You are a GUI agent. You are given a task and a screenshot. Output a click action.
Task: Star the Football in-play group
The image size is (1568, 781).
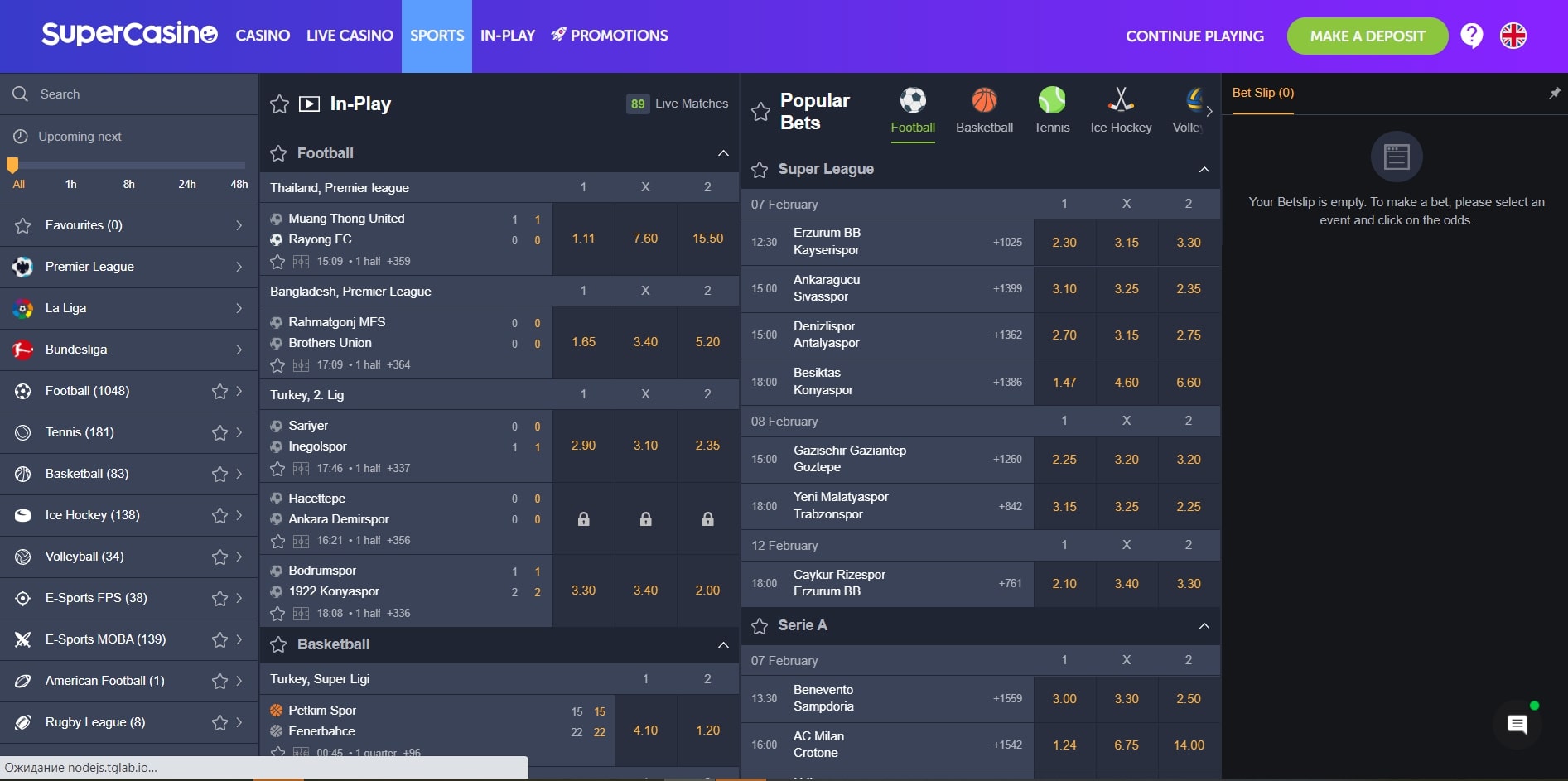tap(279, 153)
